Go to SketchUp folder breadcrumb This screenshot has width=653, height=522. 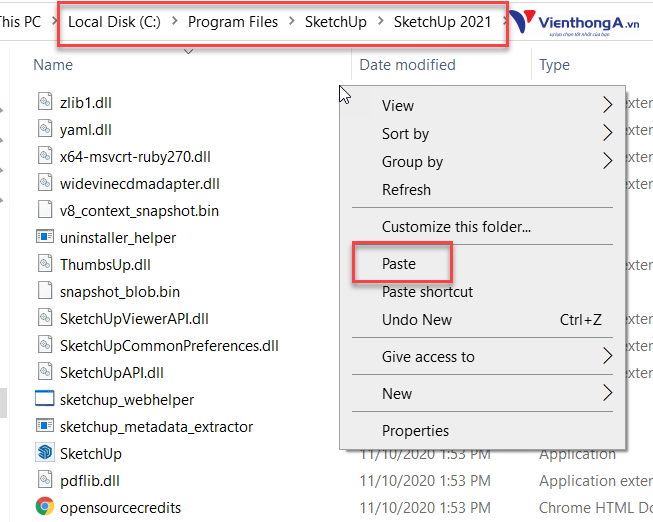pos(336,22)
